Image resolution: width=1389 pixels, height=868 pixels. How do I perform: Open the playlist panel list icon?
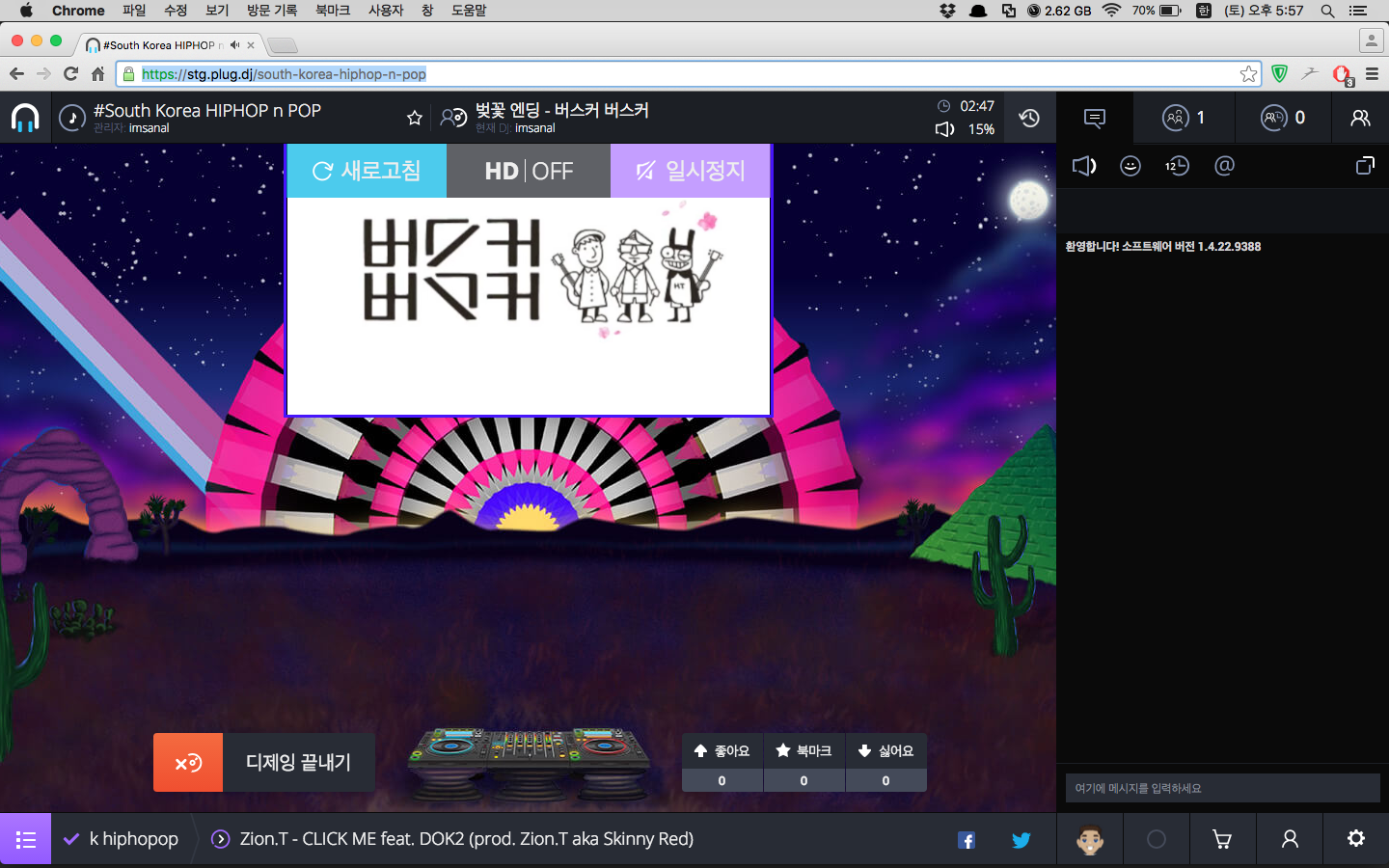tap(25, 839)
